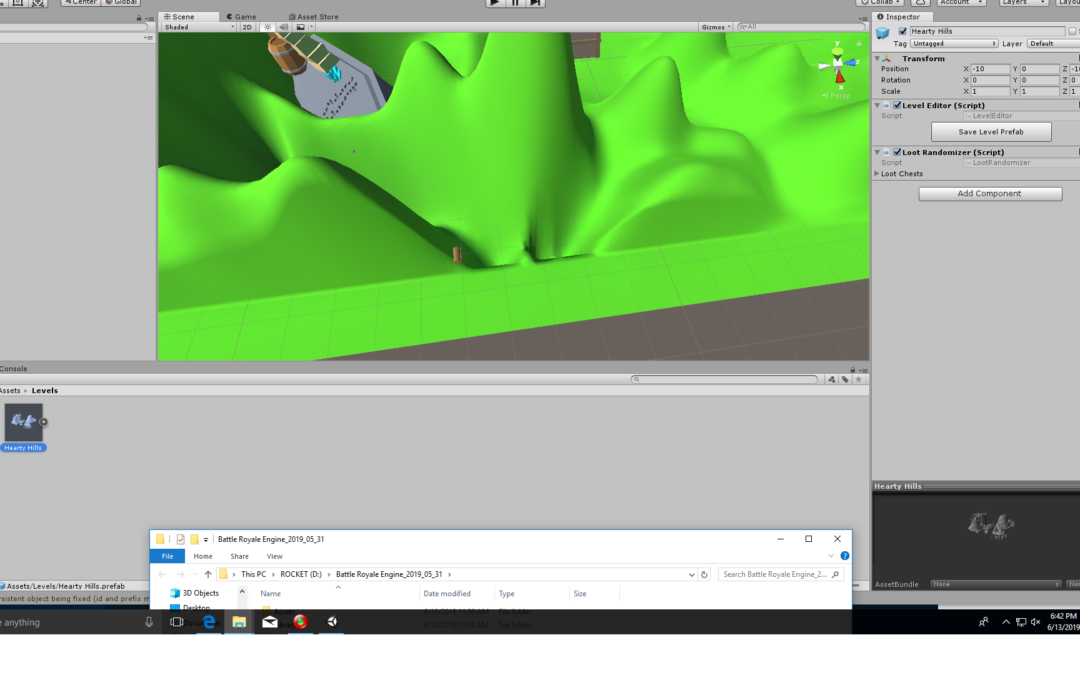1080x675 pixels.
Task: Toggle the Center pivot button
Action: pos(81,3)
